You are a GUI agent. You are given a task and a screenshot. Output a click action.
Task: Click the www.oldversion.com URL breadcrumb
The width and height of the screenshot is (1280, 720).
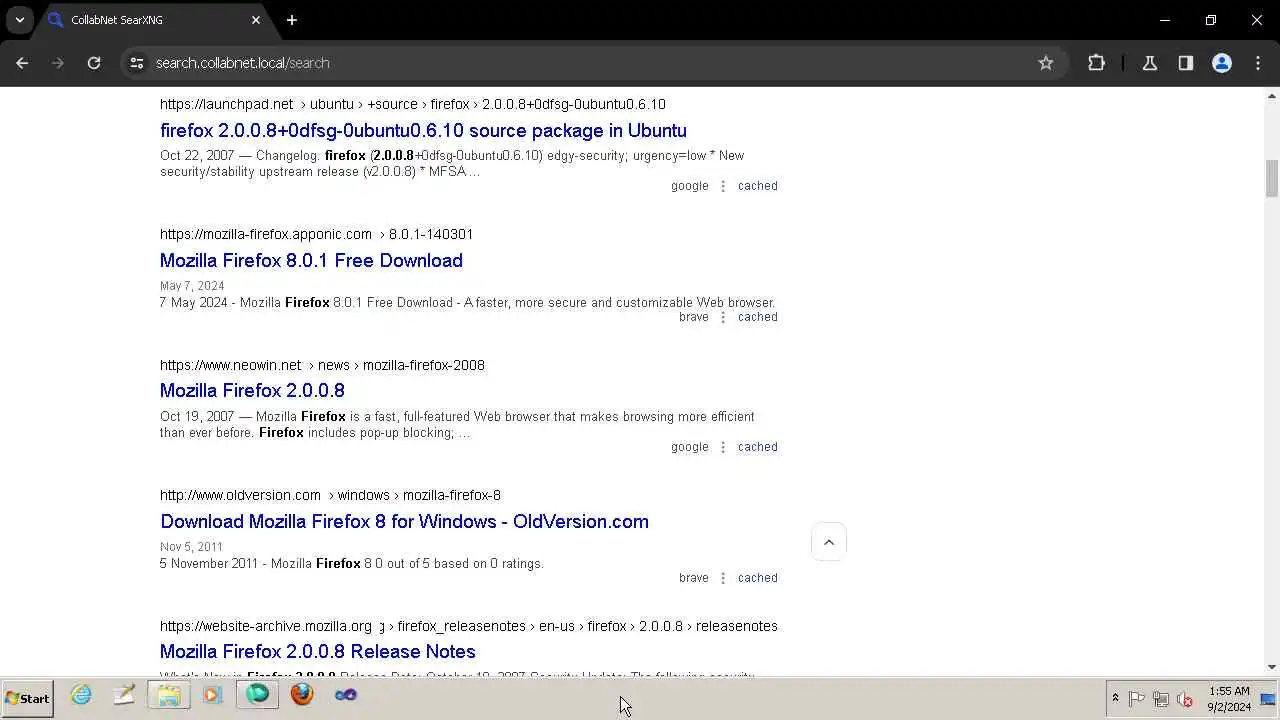[x=330, y=495]
